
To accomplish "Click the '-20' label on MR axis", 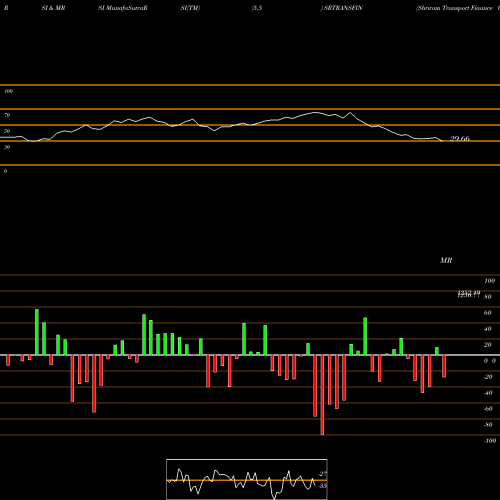I will pos(488,377).
